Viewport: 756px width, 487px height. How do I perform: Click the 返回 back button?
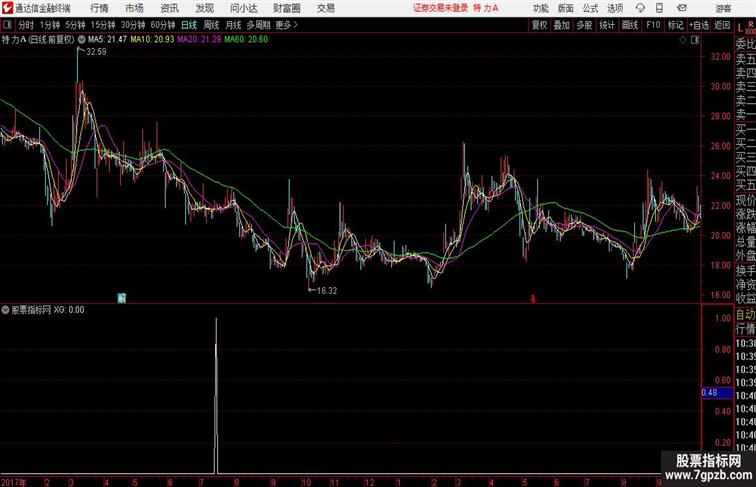pyautogui.click(x=722, y=25)
